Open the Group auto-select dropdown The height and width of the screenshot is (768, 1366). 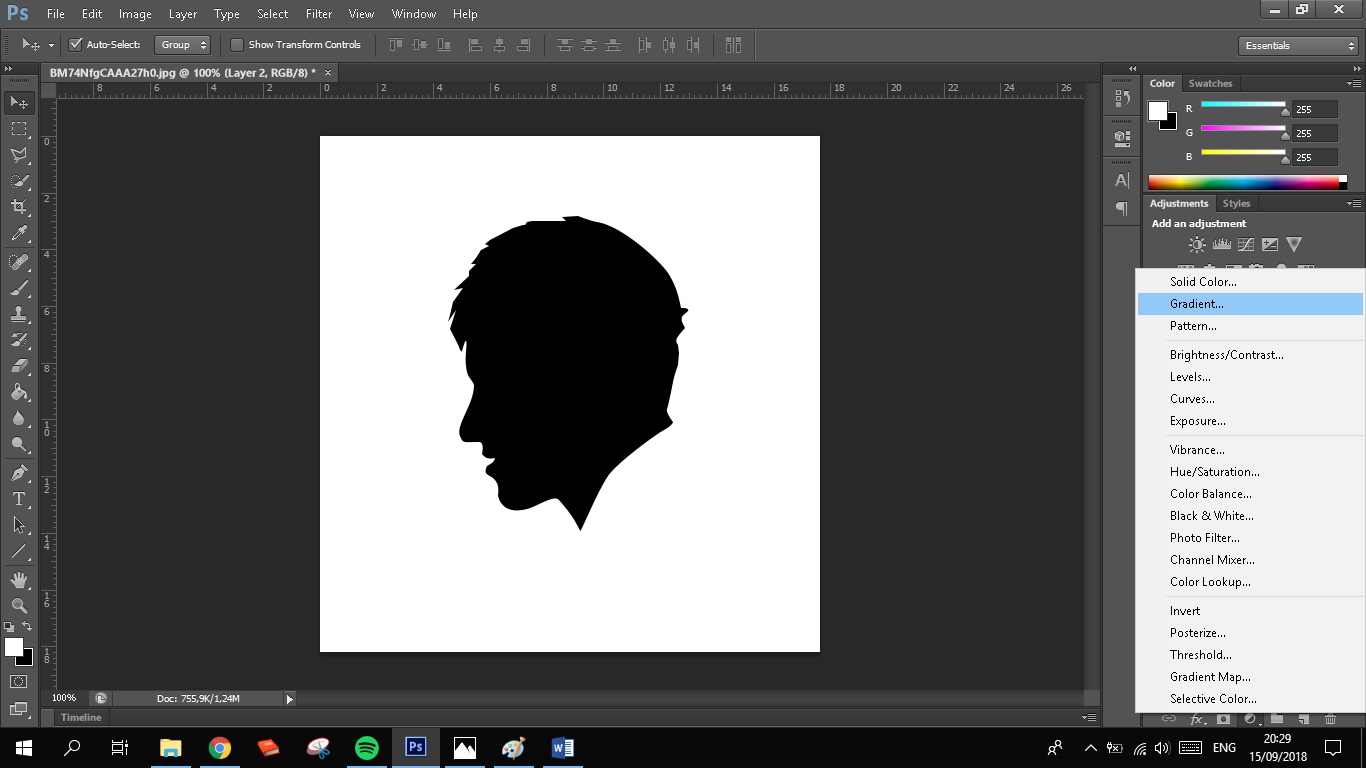[x=184, y=45]
